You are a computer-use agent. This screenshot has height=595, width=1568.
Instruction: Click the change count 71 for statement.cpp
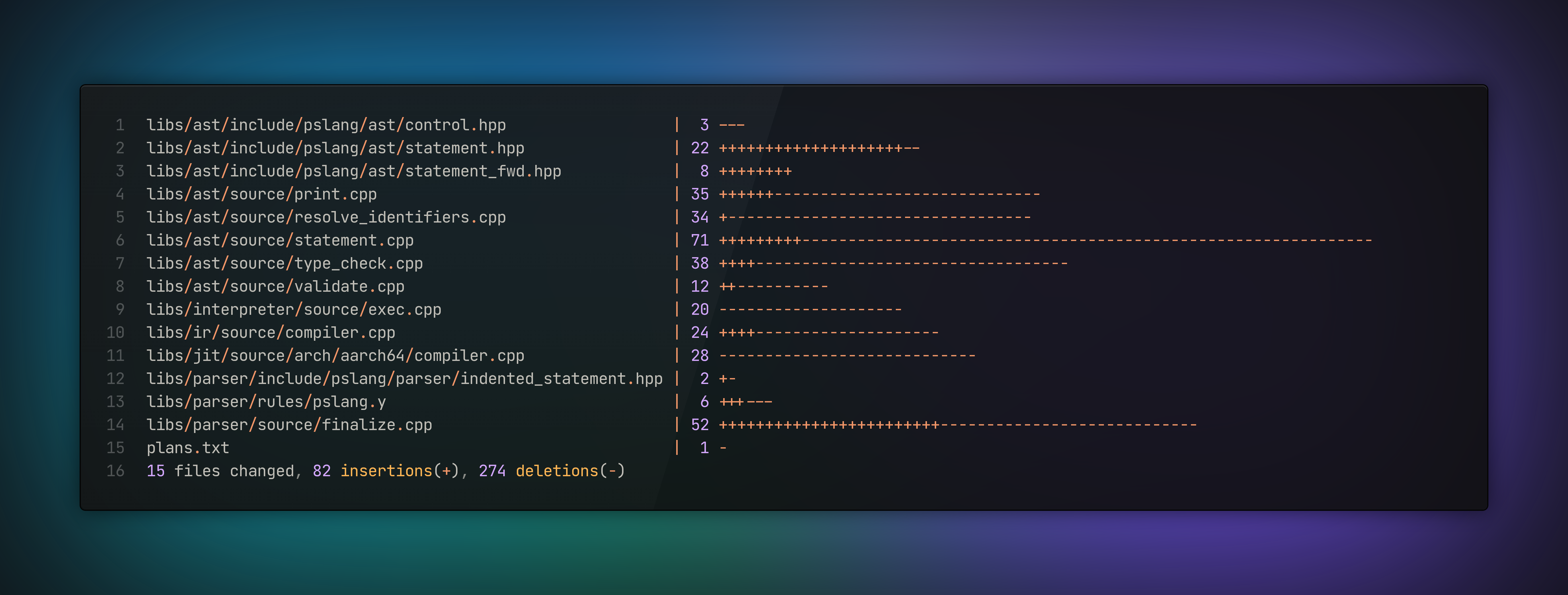(699, 240)
